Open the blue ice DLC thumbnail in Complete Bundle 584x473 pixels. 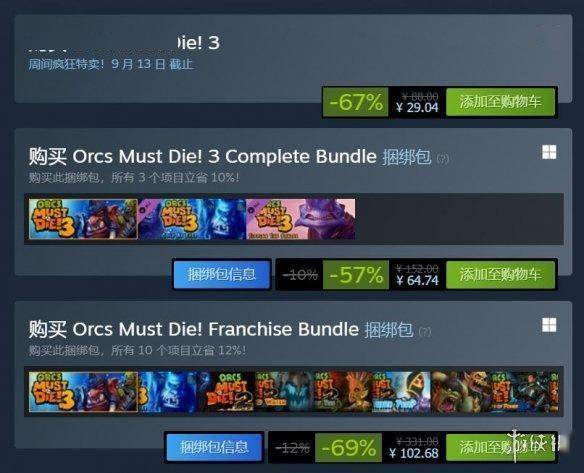point(192,219)
